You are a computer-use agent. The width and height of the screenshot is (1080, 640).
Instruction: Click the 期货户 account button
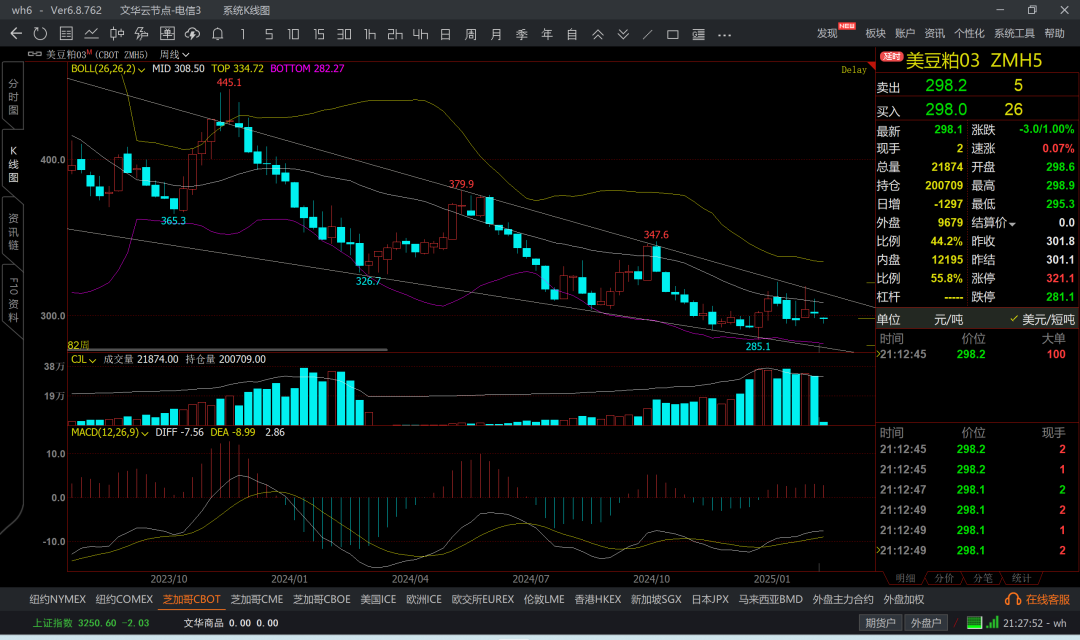click(879, 623)
